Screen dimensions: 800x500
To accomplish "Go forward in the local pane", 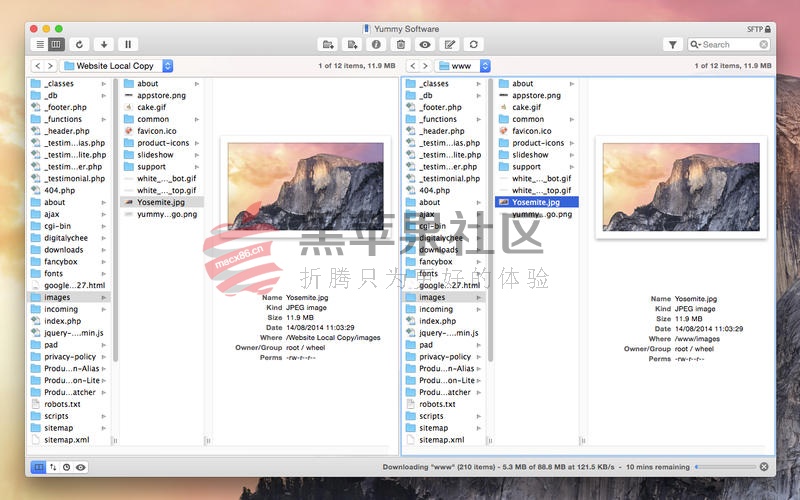I will tap(50, 66).
